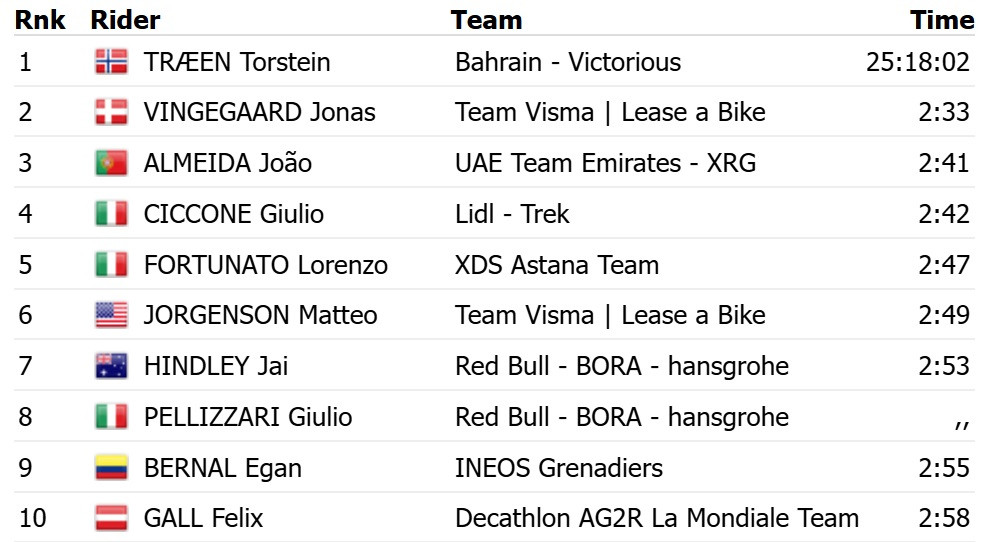The height and width of the screenshot is (542, 982).
Task: Sort by the Rnk column header
Action: (x=39, y=20)
